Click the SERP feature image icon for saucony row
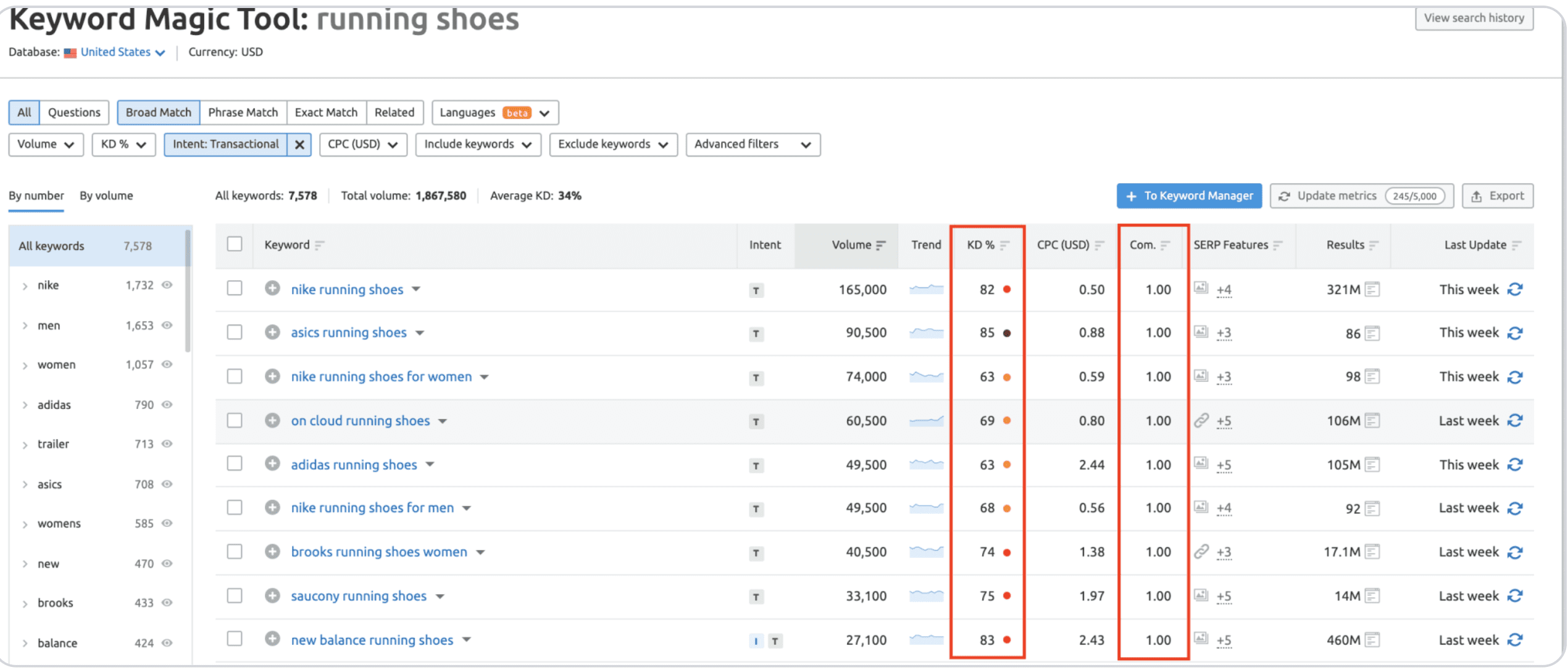Image resolution: width=1568 pixels, height=670 pixels. click(1201, 595)
